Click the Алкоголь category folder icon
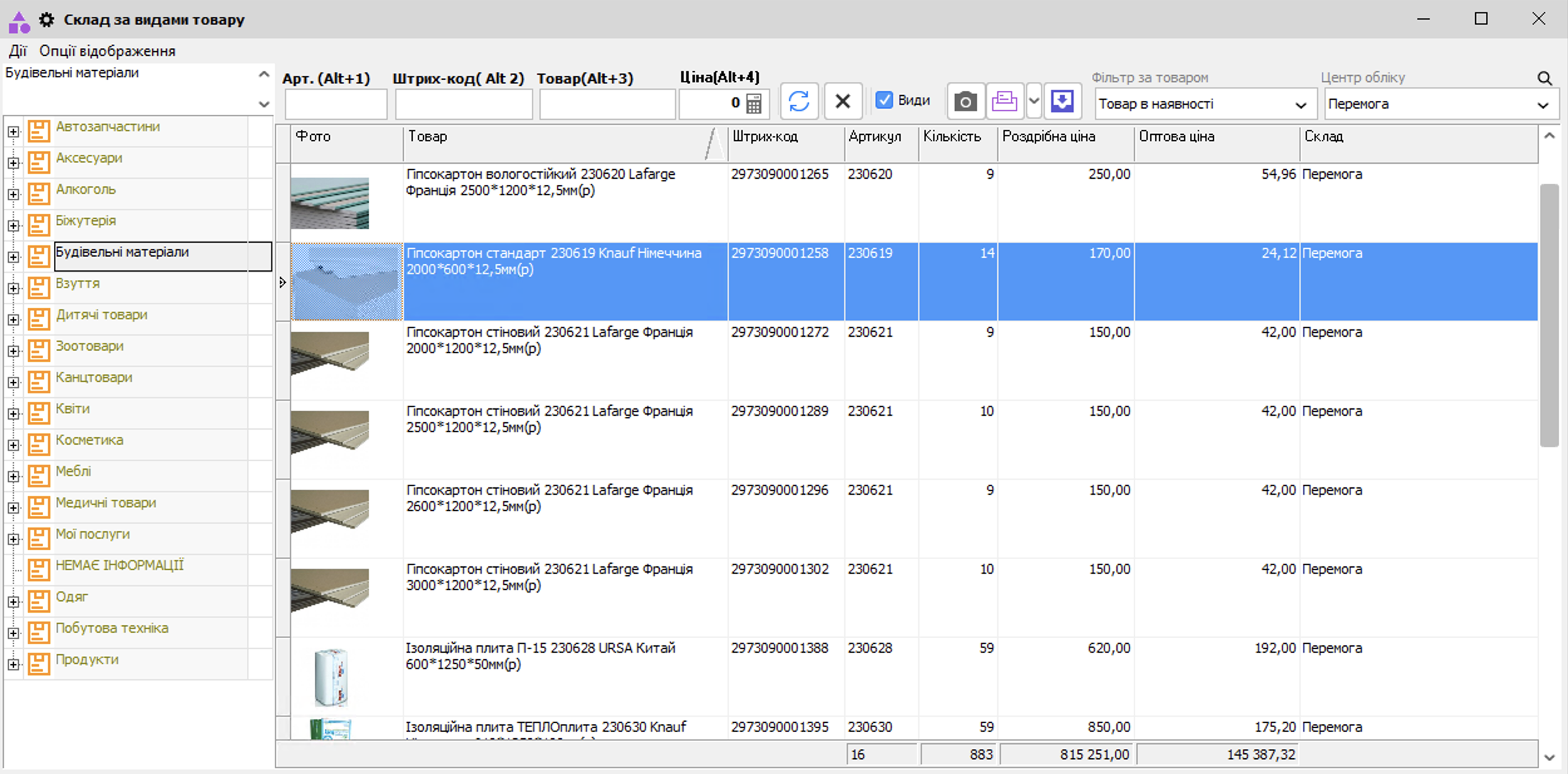Screen dimensions: 1568x774 [x=38, y=193]
